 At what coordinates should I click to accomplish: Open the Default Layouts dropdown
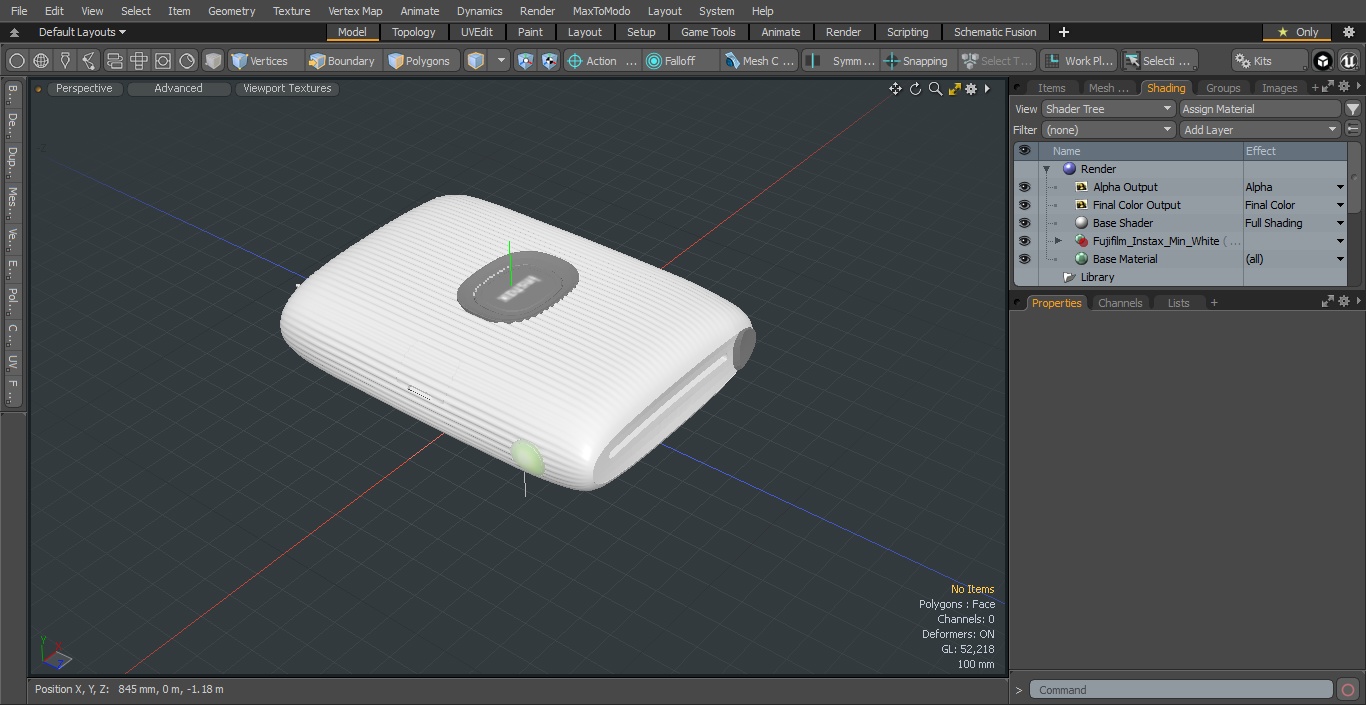pos(82,32)
